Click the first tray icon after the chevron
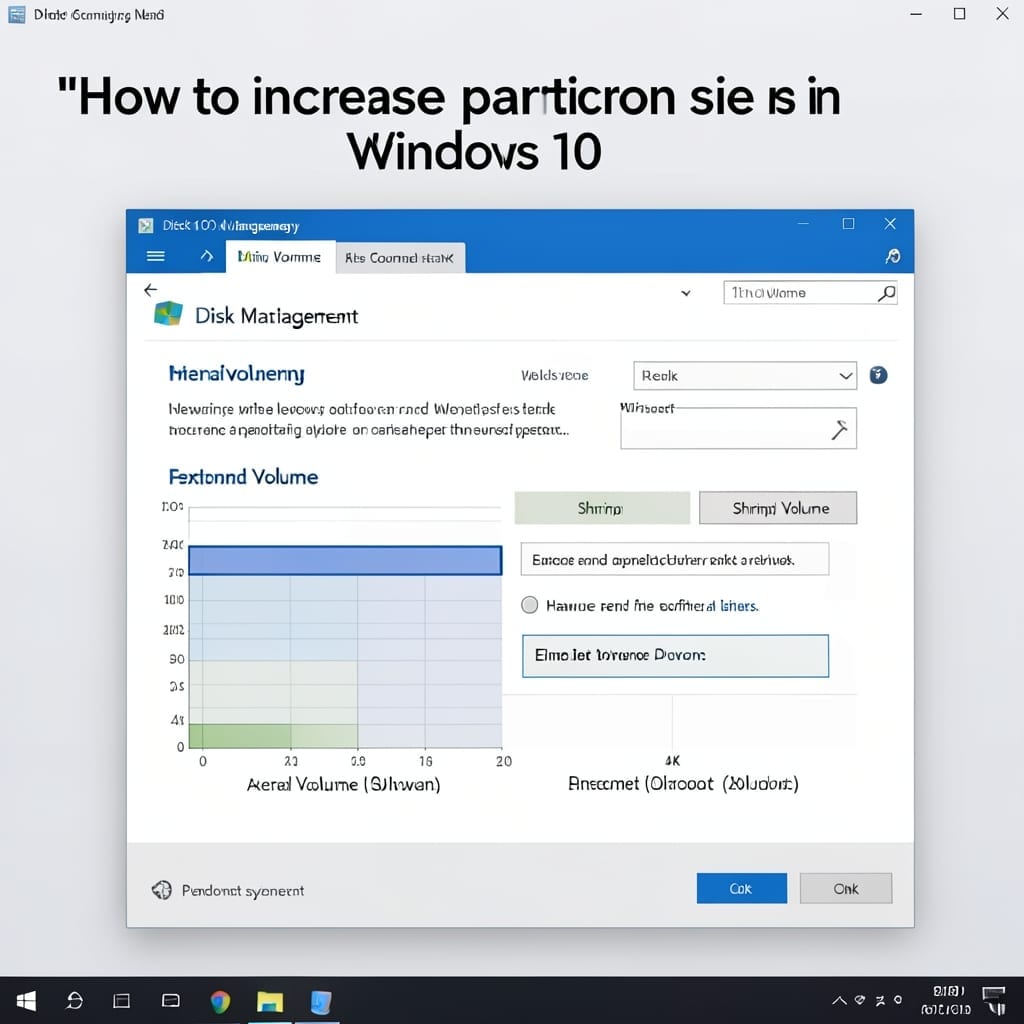1024x1024 pixels. (860, 1000)
